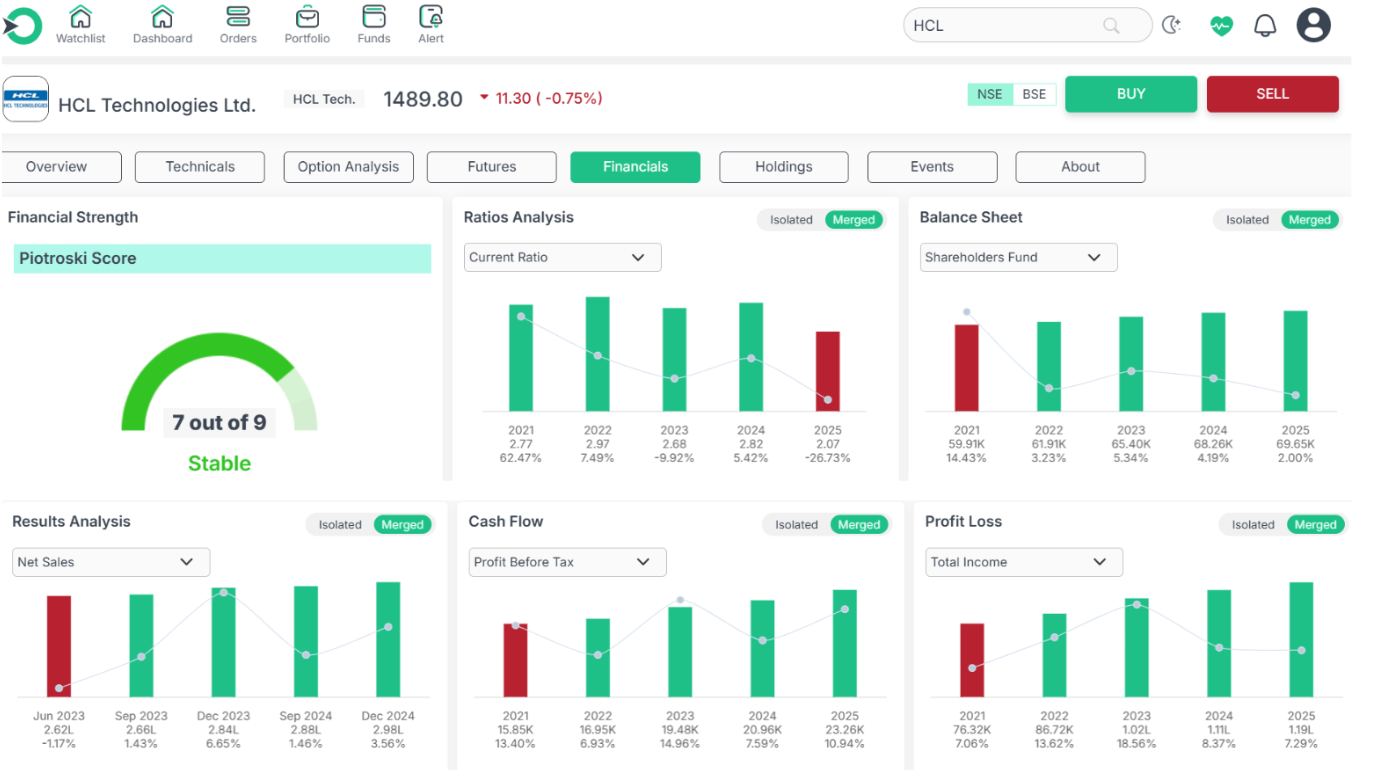Open the Total Income dropdown
This screenshot has width=1385, height=777.
(1024, 562)
